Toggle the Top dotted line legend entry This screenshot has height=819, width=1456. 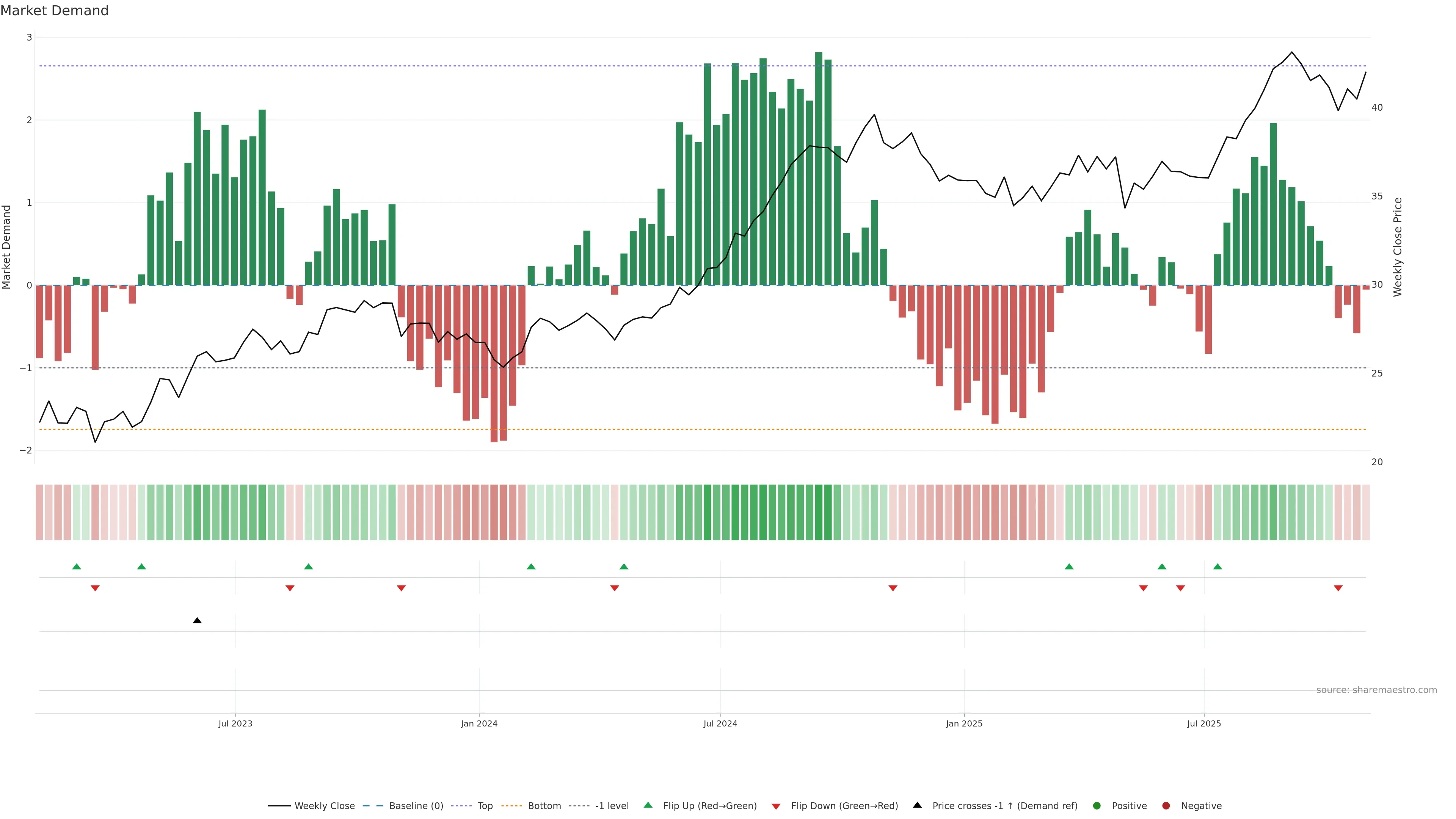pos(485,805)
